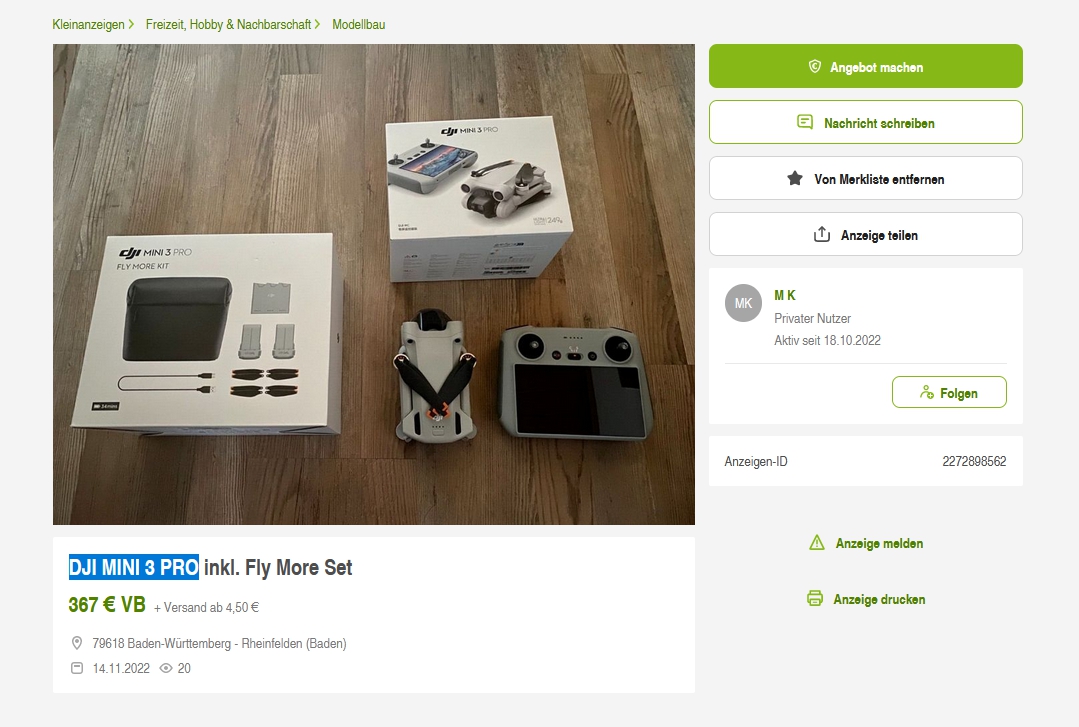Open the DJI Mini 3 Pro photo
The height and width of the screenshot is (727, 1079).
pos(374,284)
